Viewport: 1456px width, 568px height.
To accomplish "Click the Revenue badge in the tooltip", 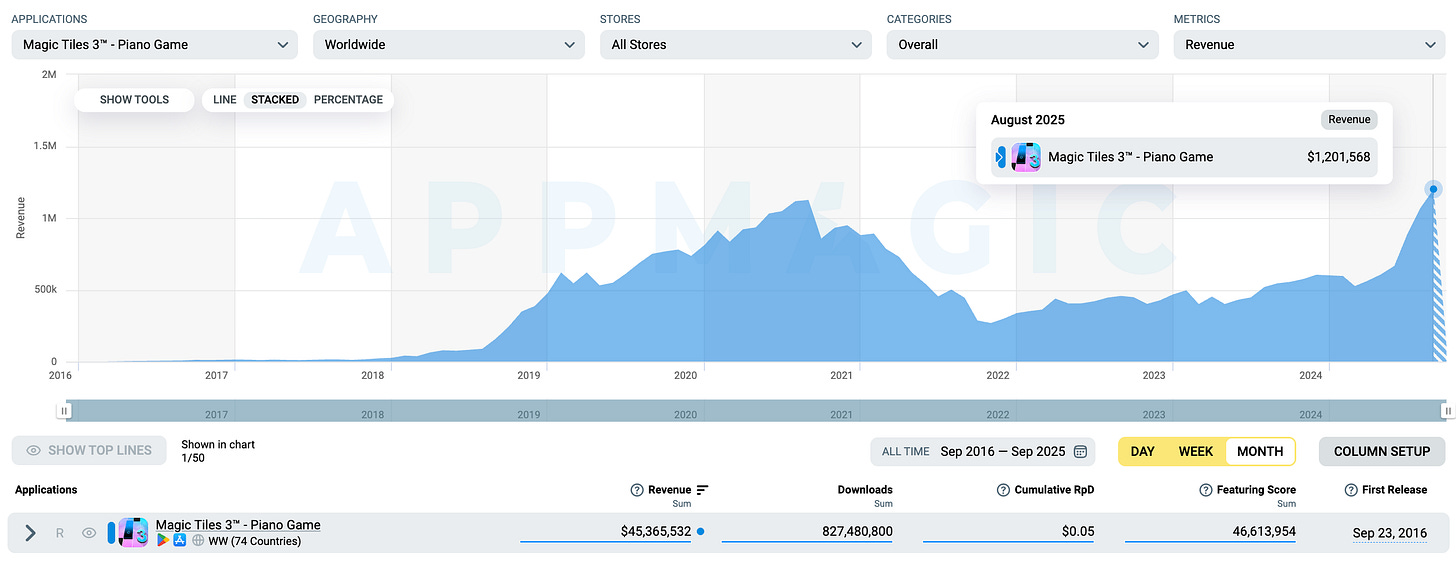I will pyautogui.click(x=1349, y=120).
